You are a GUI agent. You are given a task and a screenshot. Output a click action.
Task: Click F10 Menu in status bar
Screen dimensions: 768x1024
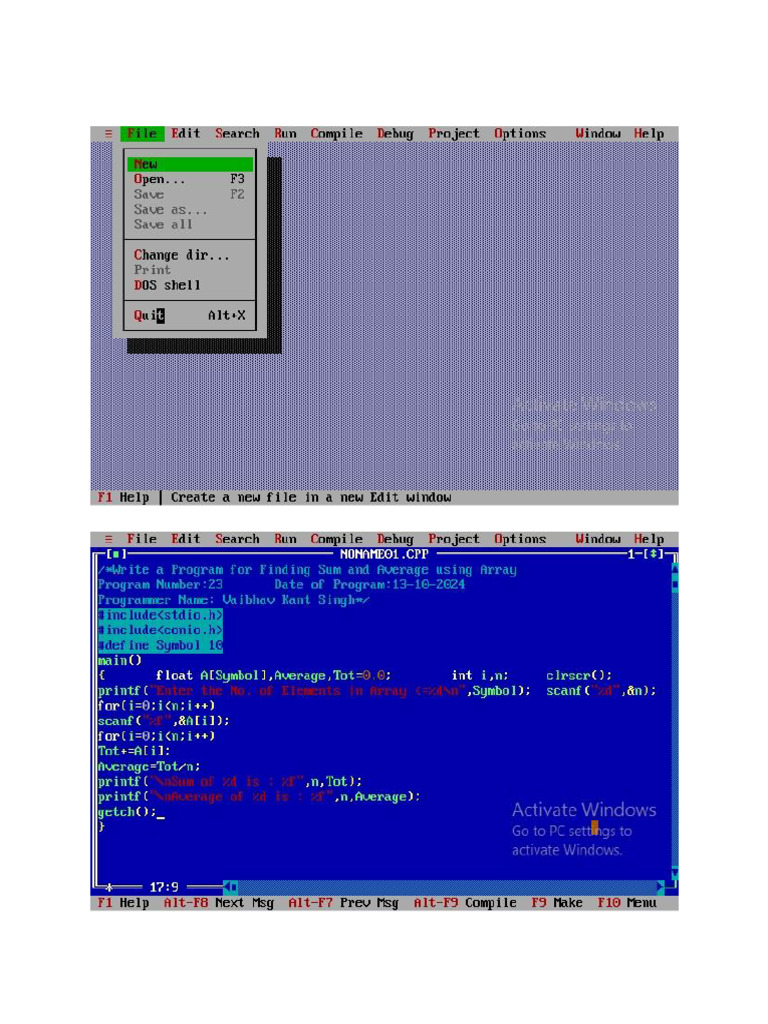click(x=627, y=903)
